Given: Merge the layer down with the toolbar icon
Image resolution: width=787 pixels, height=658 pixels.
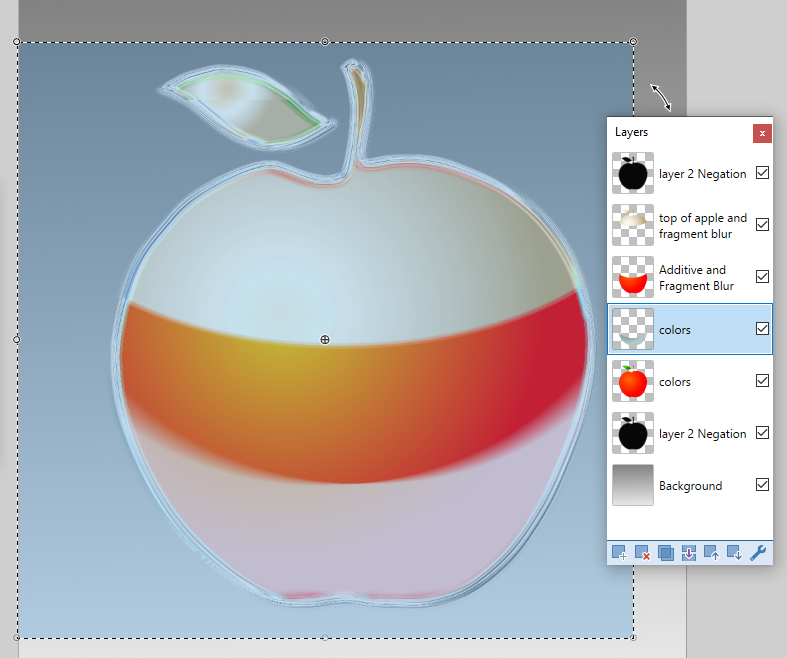Looking at the screenshot, I should [689, 553].
